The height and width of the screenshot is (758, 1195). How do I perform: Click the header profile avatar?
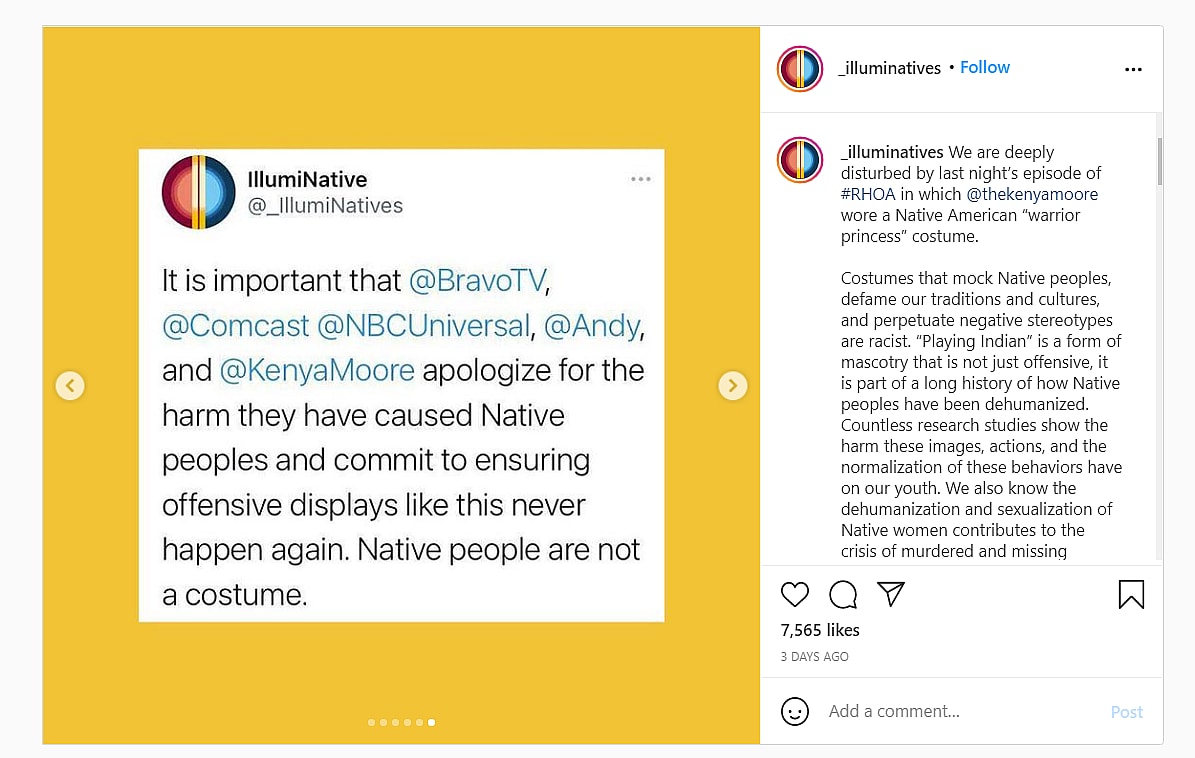coord(800,69)
